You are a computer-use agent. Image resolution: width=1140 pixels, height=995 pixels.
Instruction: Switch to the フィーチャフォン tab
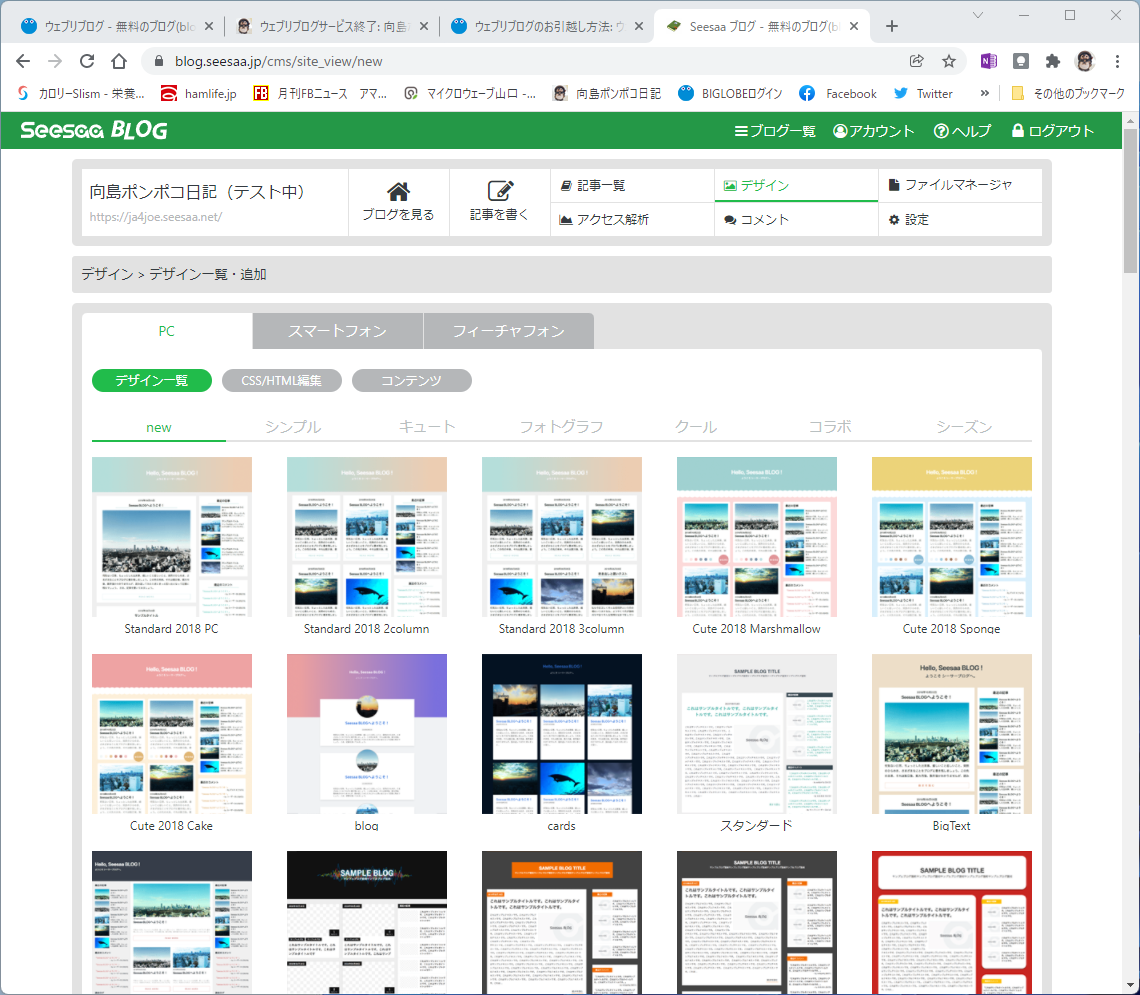[508, 331]
